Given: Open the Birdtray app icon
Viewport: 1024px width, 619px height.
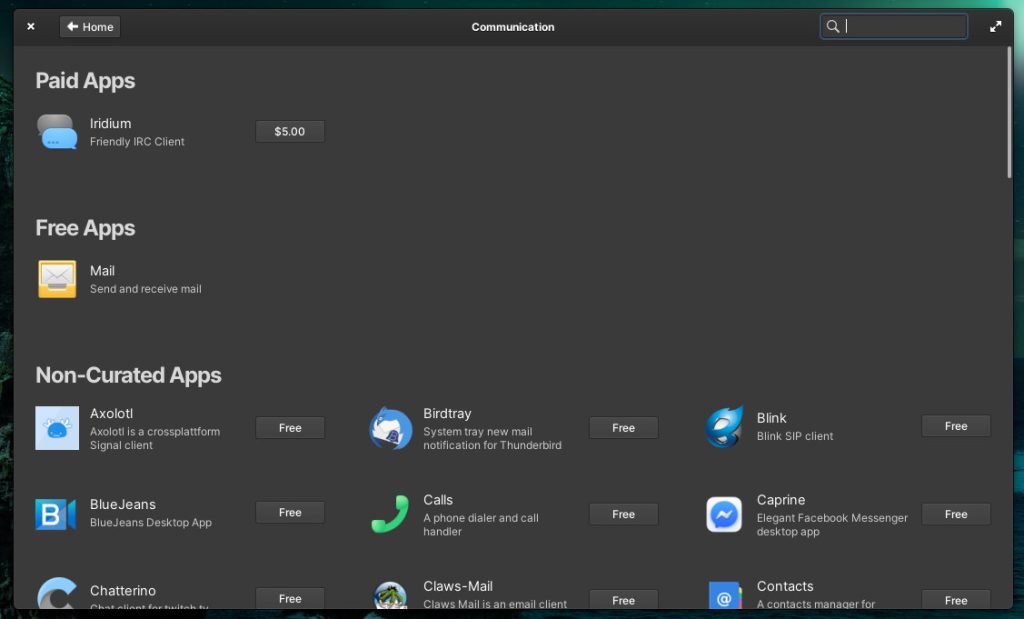Looking at the screenshot, I should tap(390, 428).
